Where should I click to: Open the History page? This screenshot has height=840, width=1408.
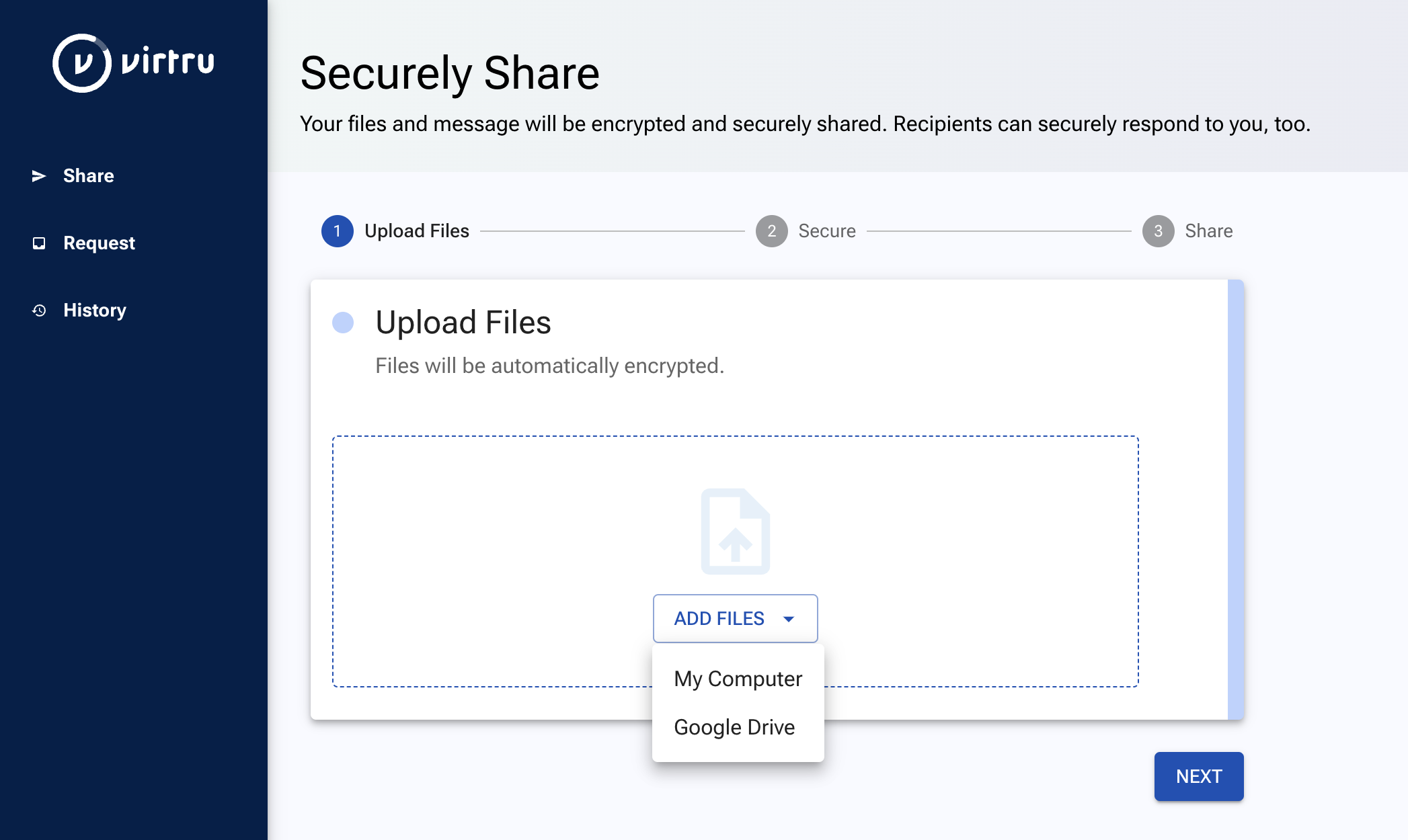(x=95, y=310)
